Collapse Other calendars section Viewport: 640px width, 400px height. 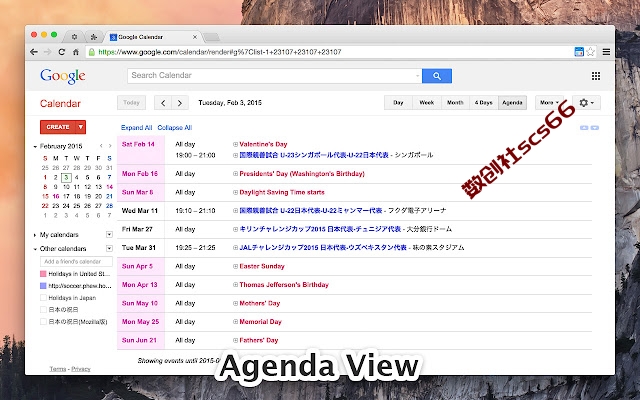tap(35, 248)
